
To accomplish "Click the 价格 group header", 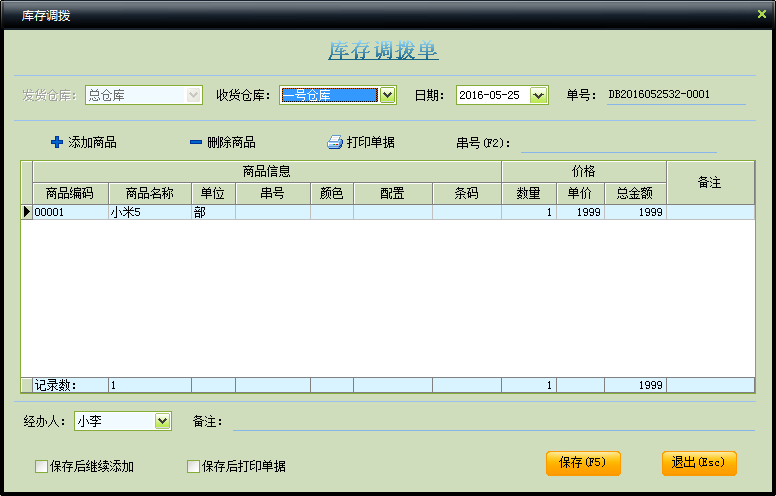I will [x=583, y=171].
